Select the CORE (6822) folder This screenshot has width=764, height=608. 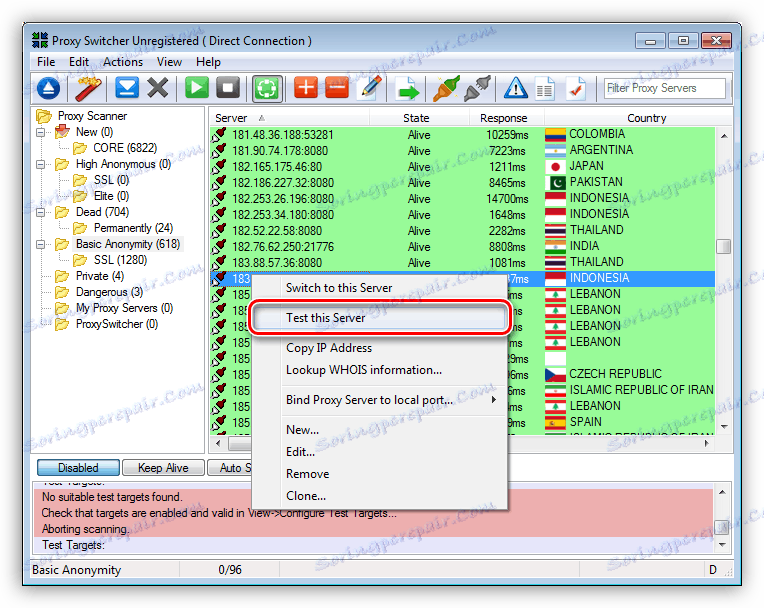tap(115, 148)
